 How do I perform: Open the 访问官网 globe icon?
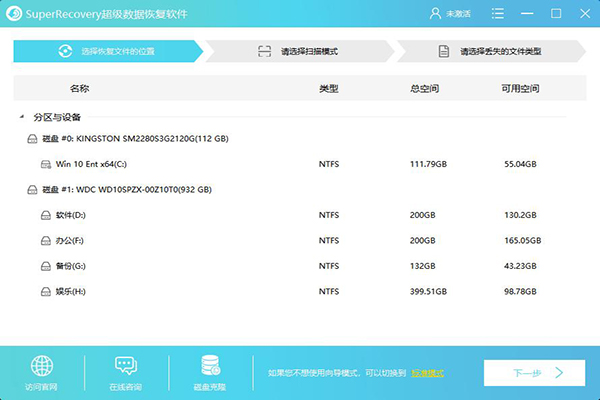pos(42,366)
